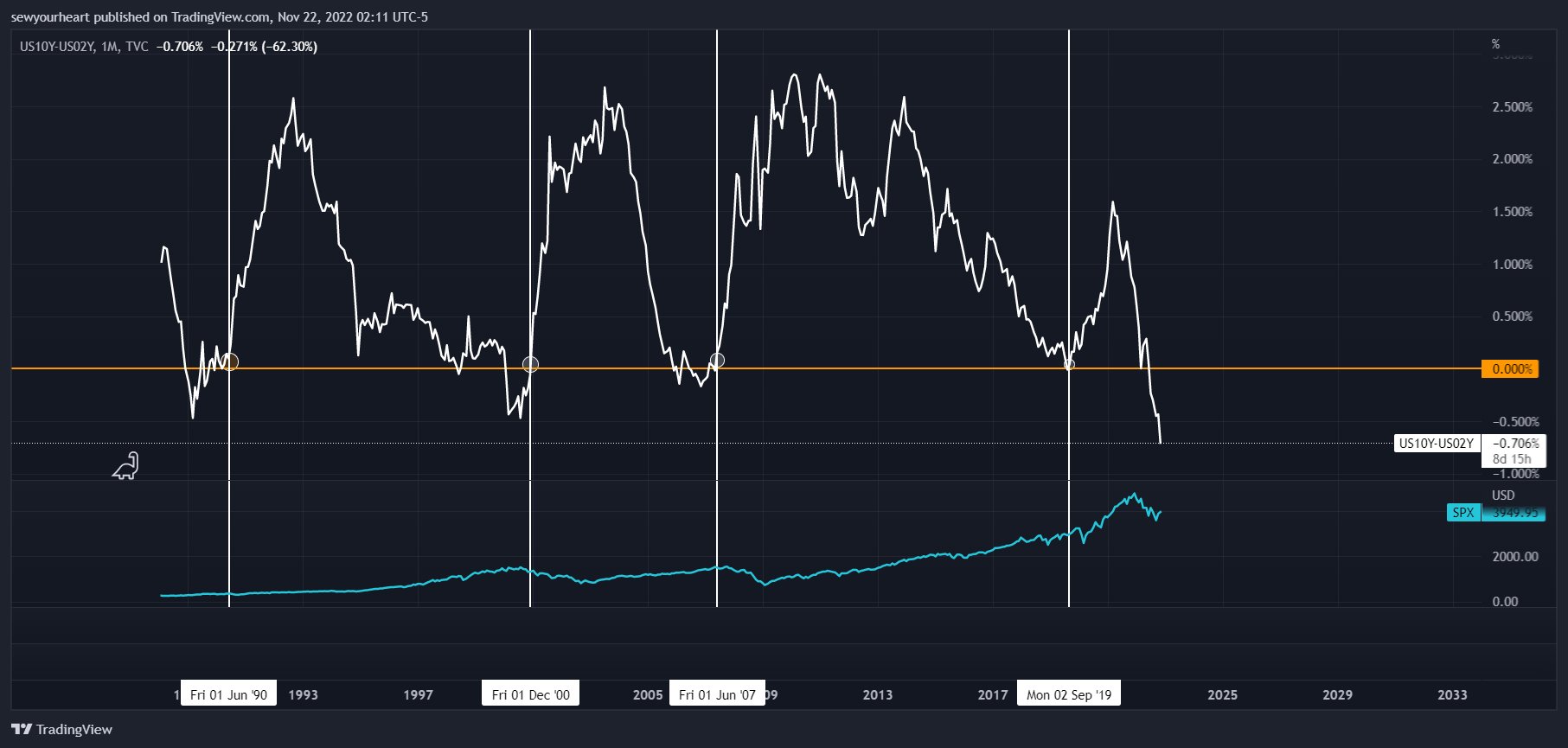Screen dimensions: 1568x748
Task: Click the 'sewyourheart published on TradingView.com' header text
Action: tap(140, 17)
